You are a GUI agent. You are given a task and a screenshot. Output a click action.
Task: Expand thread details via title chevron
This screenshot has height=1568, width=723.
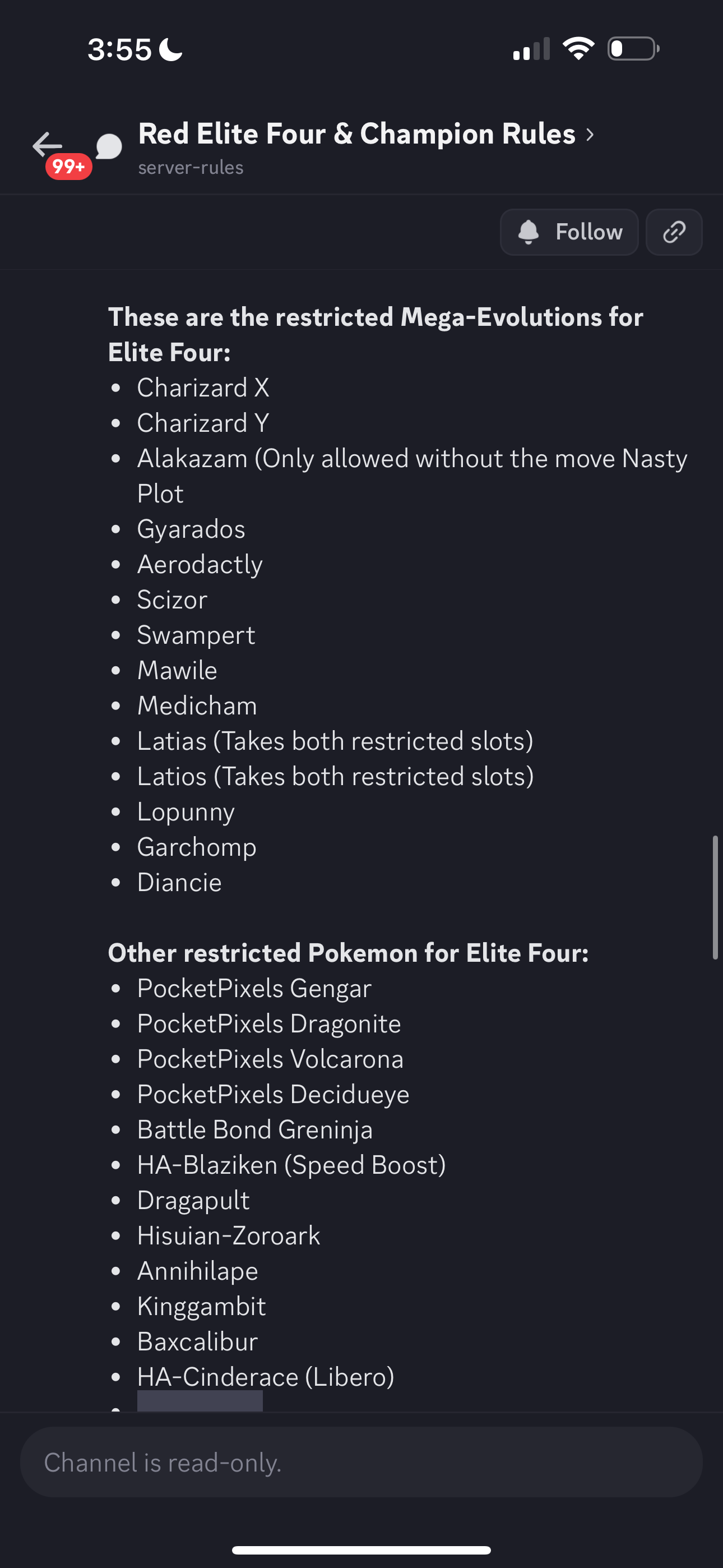click(x=589, y=135)
